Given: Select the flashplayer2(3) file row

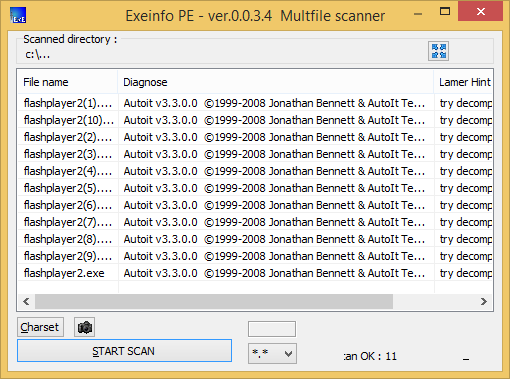Looking at the screenshot, I should 255,154.
